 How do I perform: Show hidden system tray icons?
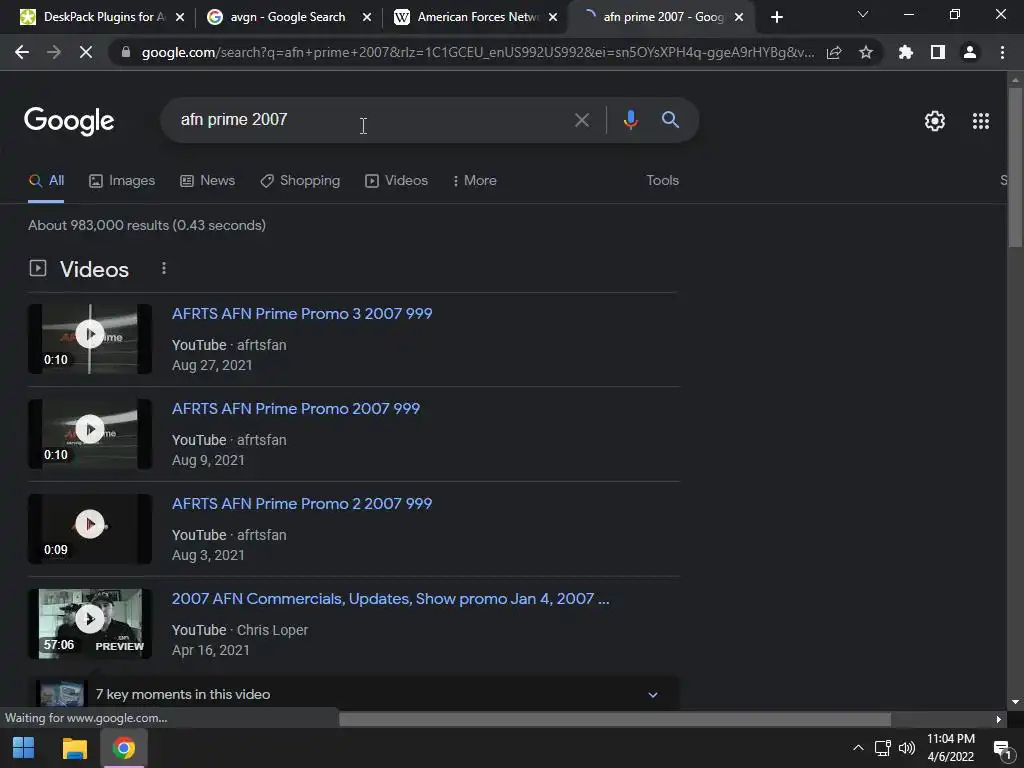[x=858, y=748]
